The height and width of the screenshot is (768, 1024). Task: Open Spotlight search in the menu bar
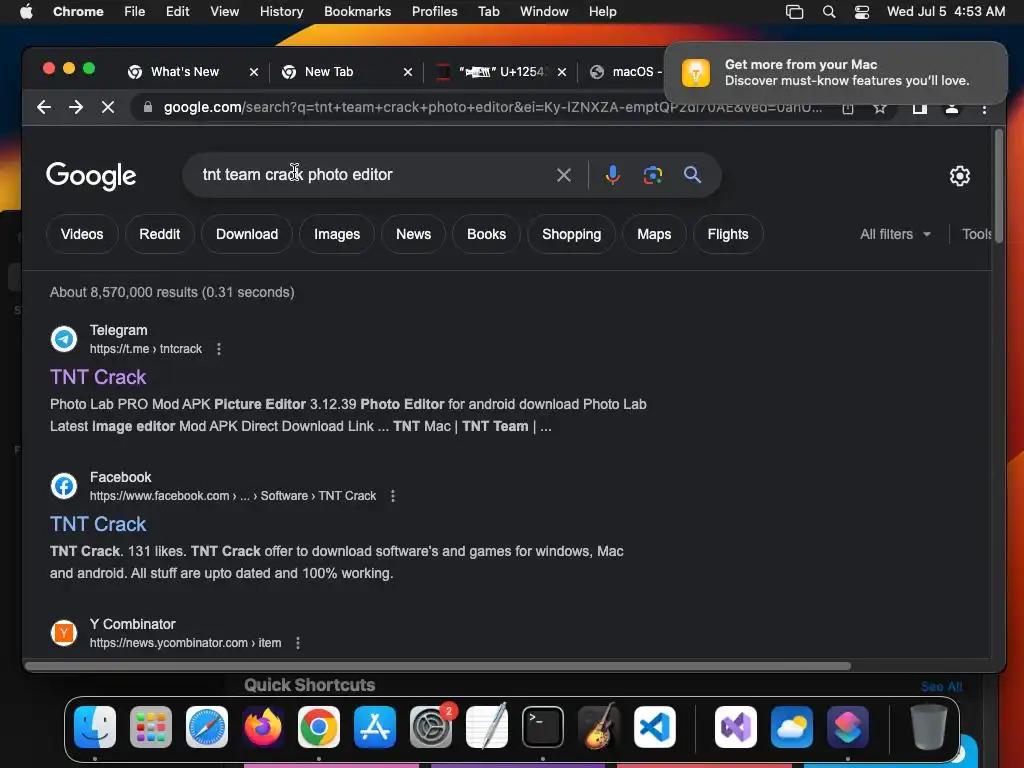click(829, 12)
